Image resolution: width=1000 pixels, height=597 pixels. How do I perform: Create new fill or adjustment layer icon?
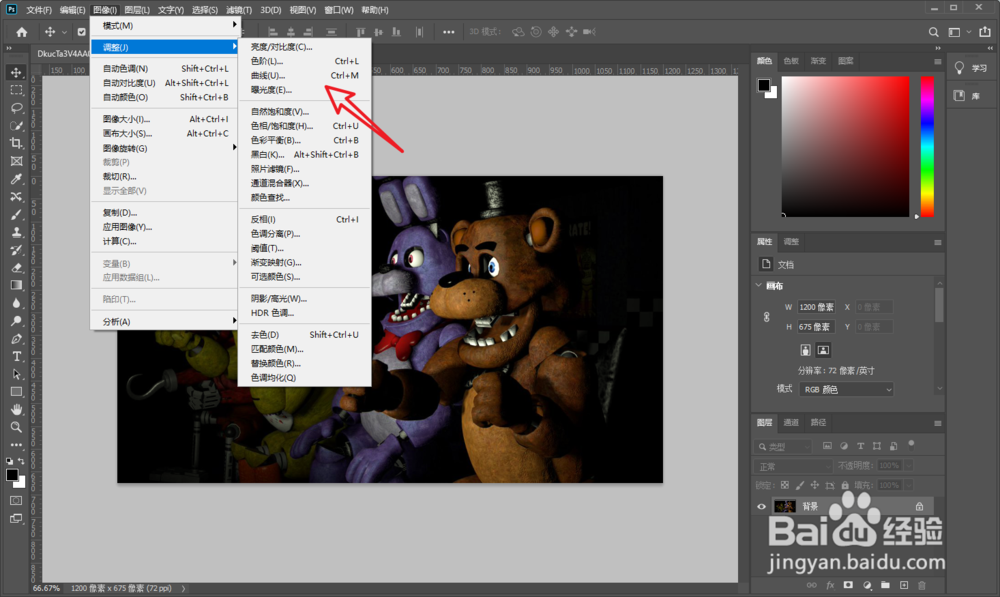click(867, 585)
